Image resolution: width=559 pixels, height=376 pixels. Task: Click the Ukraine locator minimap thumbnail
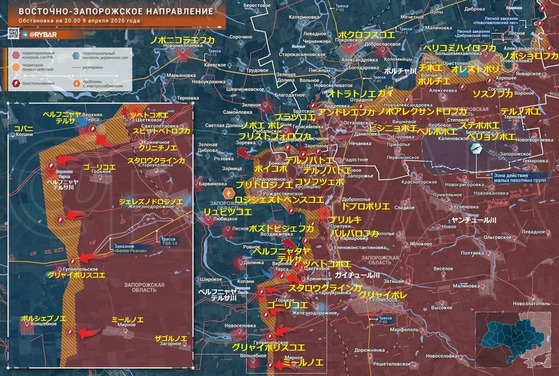pos(514,339)
